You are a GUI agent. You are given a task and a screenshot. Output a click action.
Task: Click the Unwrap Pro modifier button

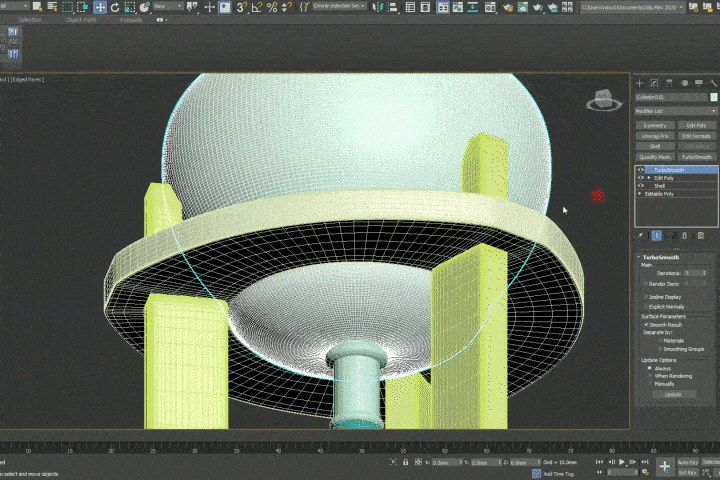pos(655,136)
